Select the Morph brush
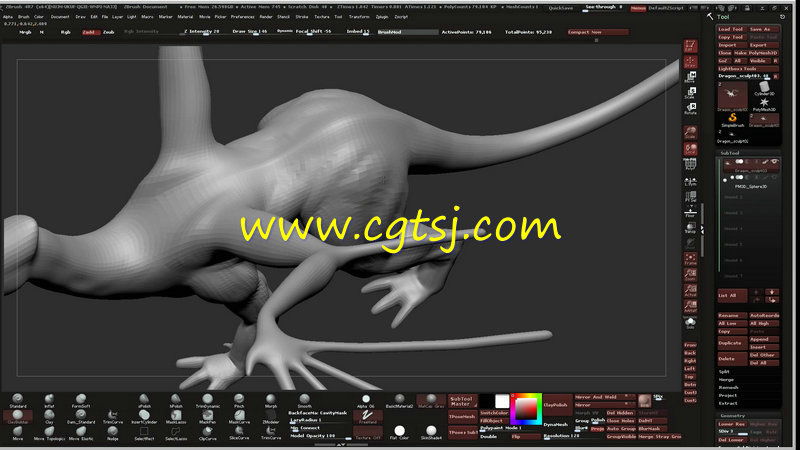The image size is (800, 450). pyautogui.click(x=271, y=401)
